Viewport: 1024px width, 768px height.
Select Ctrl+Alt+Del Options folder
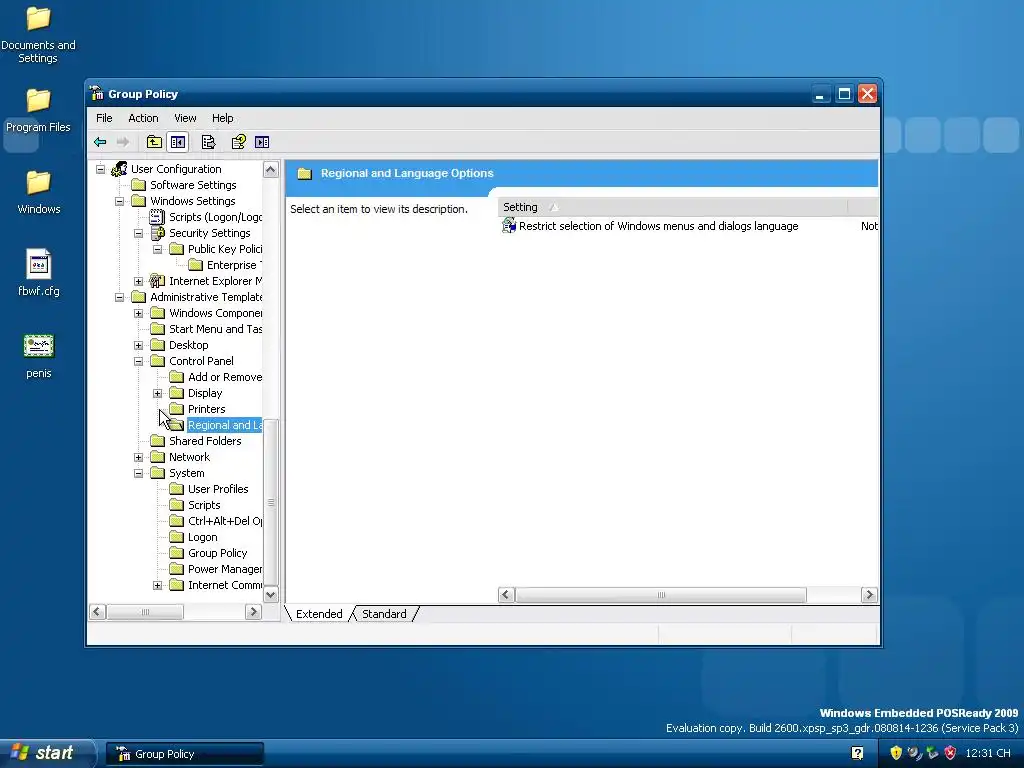tap(225, 521)
